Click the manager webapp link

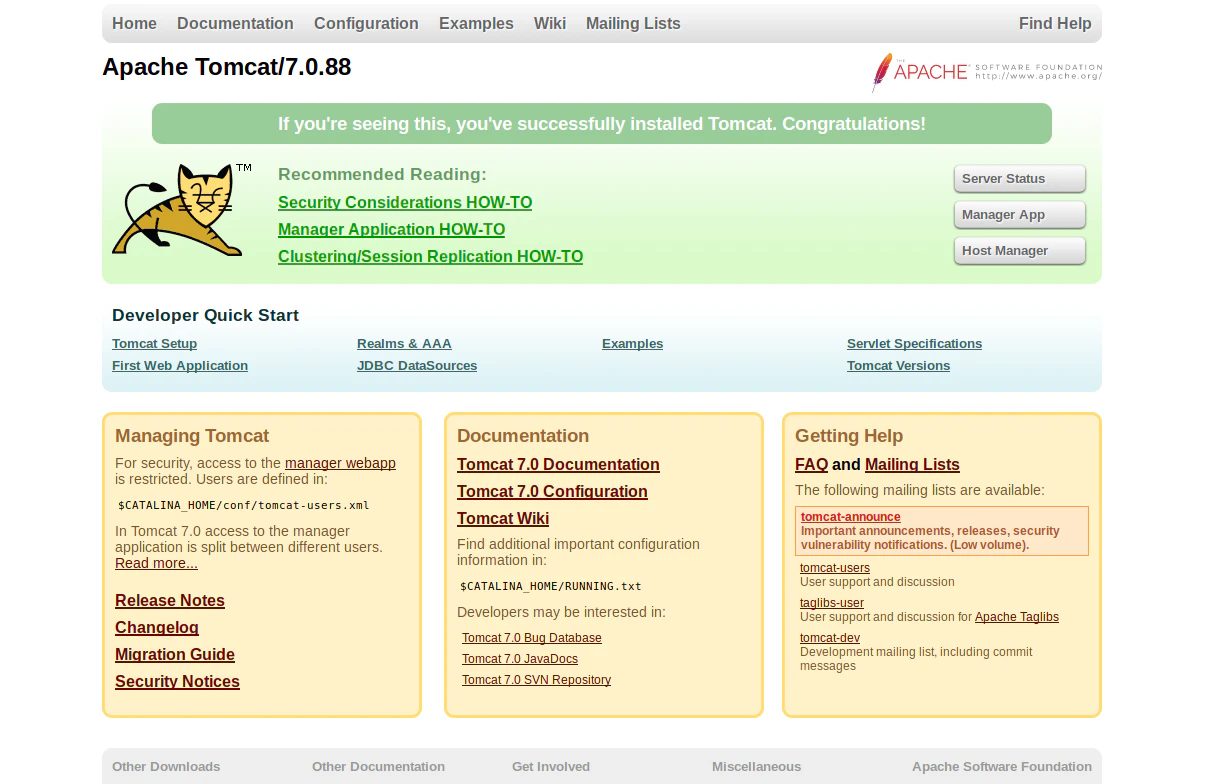click(x=340, y=463)
